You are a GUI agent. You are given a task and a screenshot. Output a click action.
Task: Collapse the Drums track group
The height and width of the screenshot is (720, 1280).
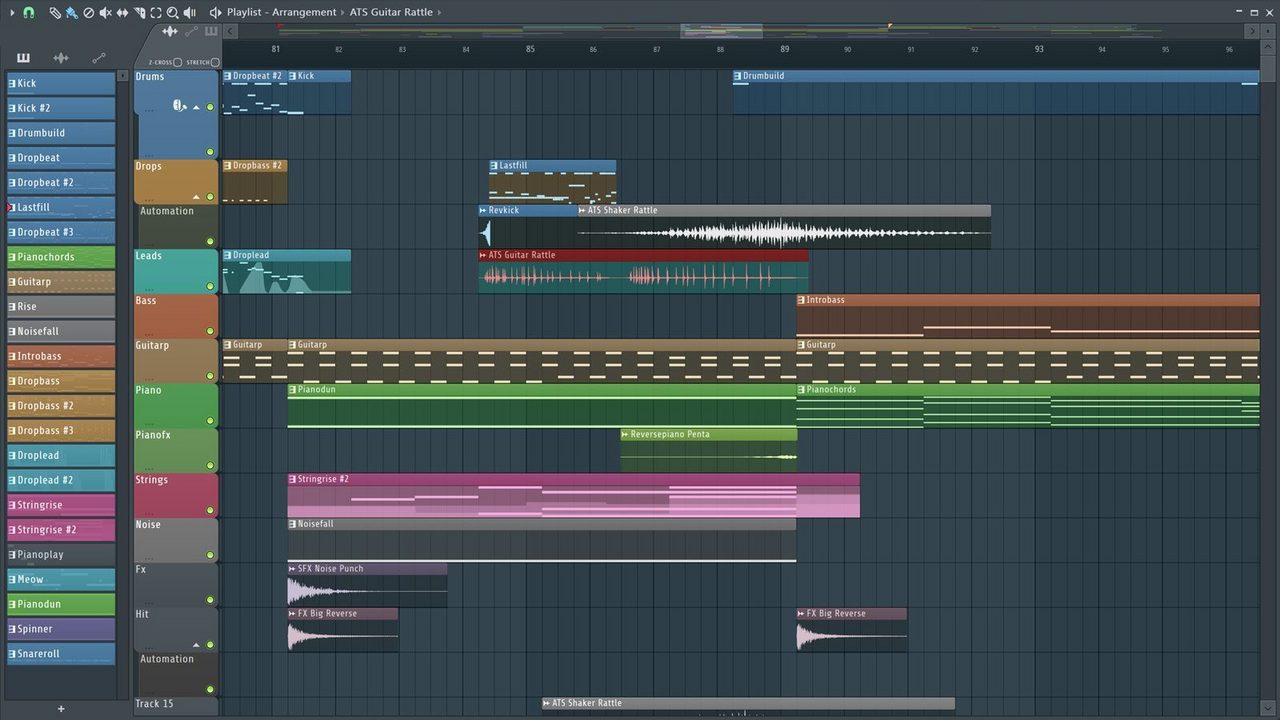click(196, 105)
